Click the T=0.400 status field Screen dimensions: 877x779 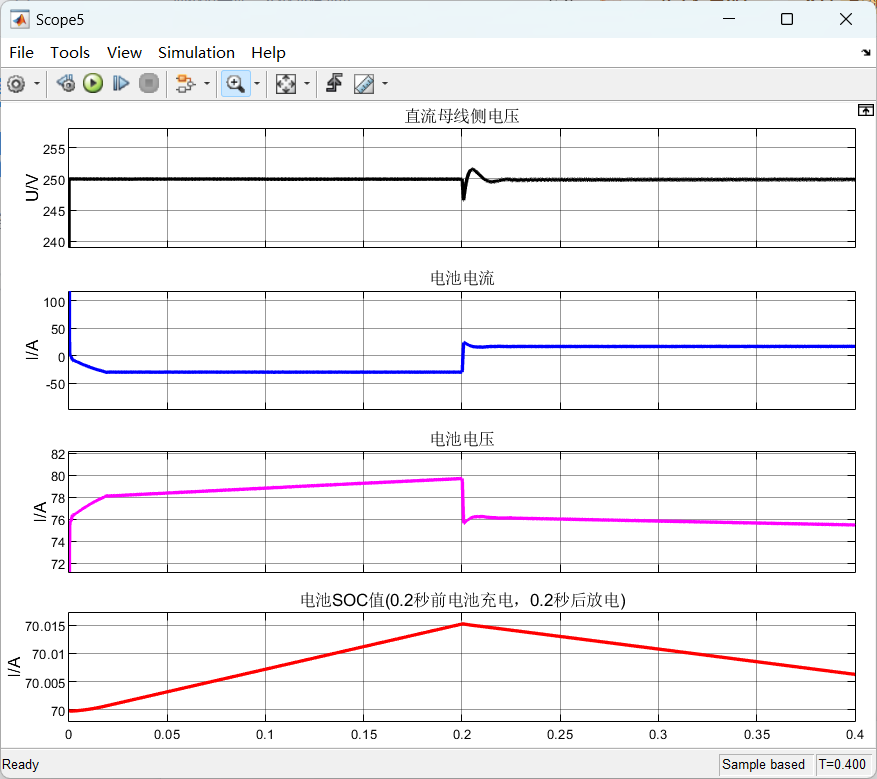[842, 764]
